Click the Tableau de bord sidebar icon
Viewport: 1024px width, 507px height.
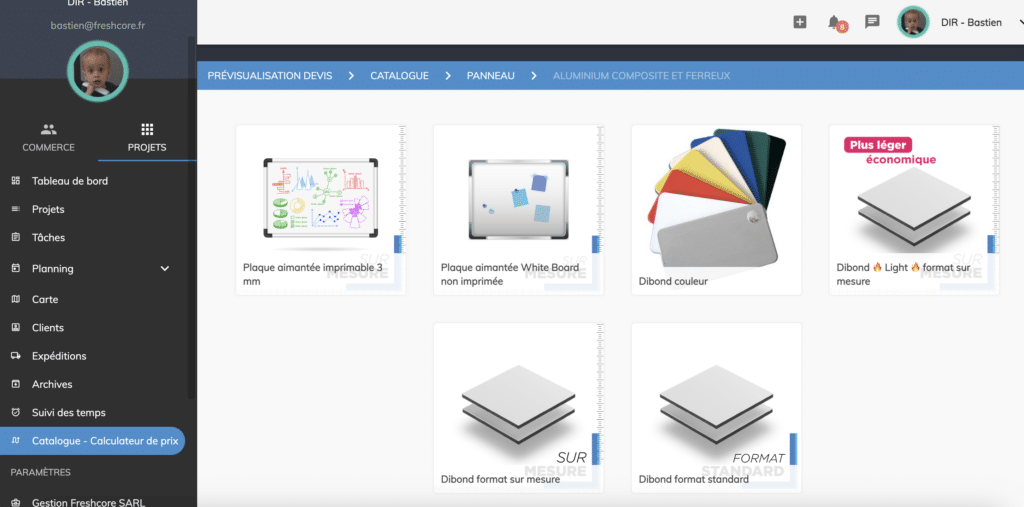click(15, 181)
